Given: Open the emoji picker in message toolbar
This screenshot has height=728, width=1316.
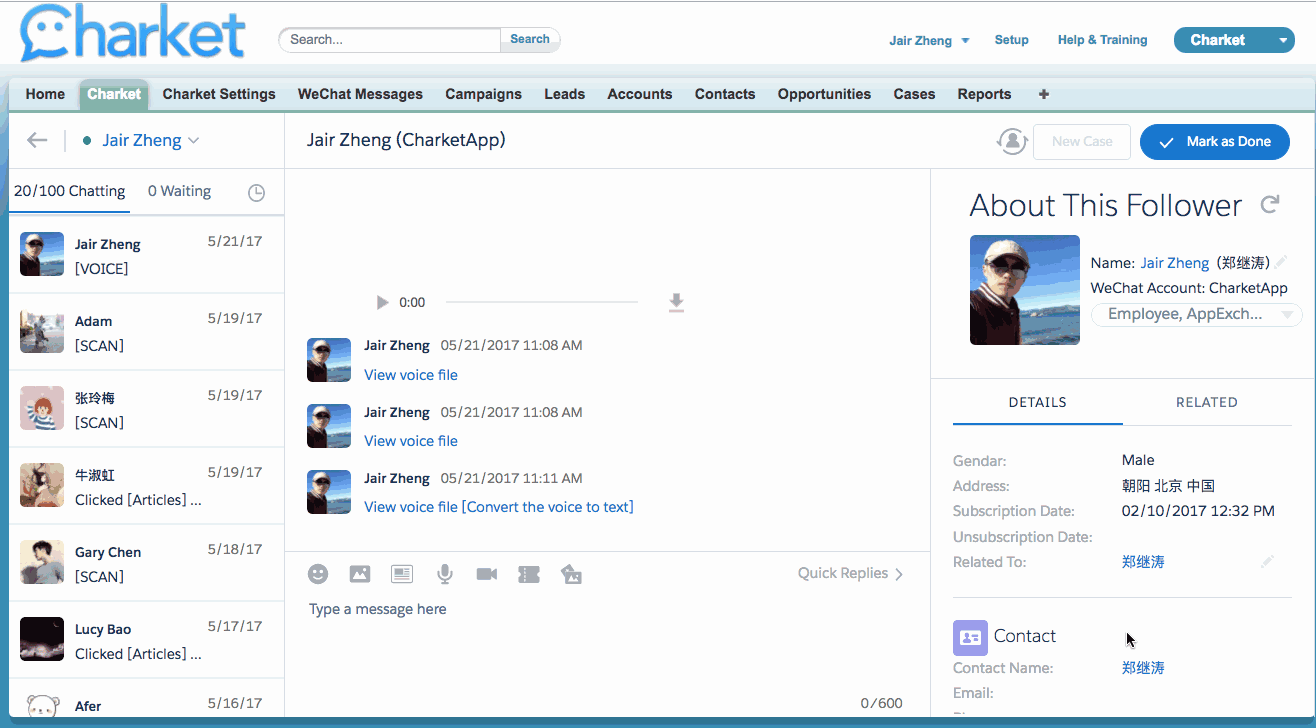Looking at the screenshot, I should click(318, 574).
